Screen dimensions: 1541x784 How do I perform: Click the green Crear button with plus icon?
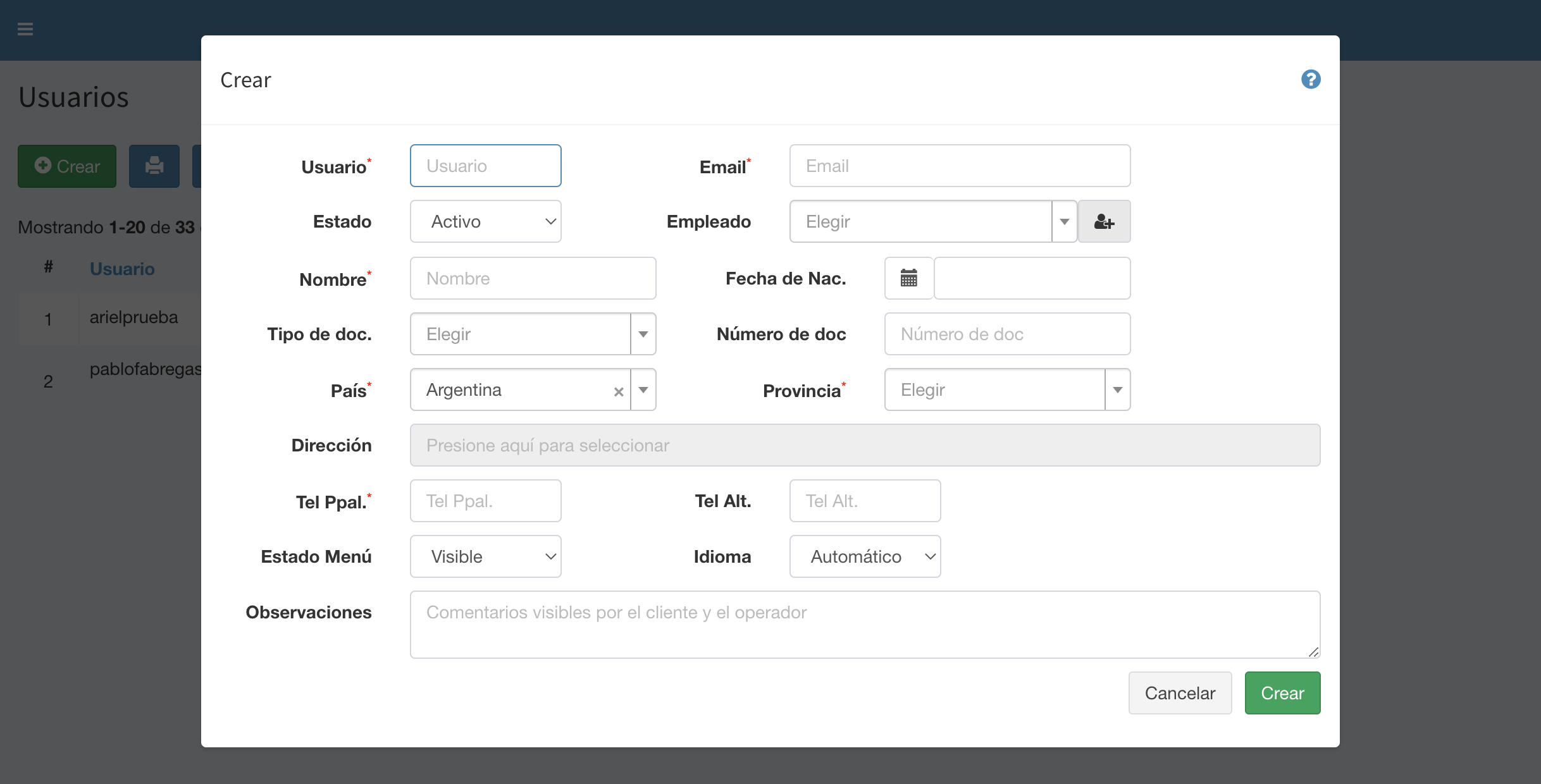[x=67, y=166]
